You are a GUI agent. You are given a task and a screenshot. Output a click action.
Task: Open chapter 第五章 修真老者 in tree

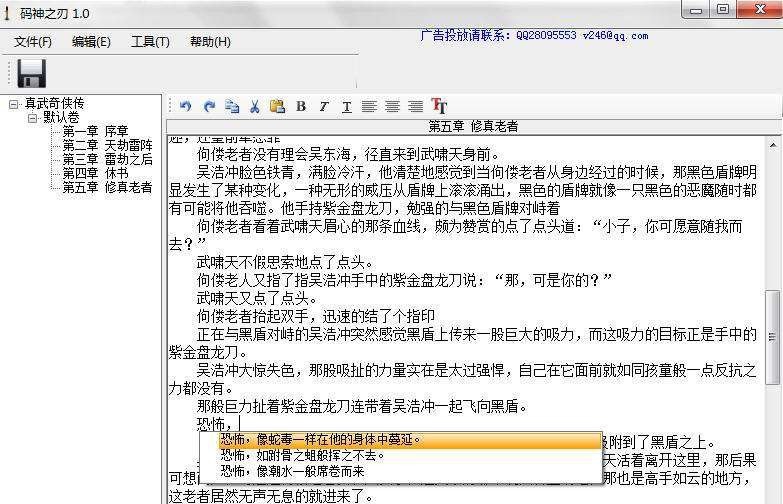107,187
